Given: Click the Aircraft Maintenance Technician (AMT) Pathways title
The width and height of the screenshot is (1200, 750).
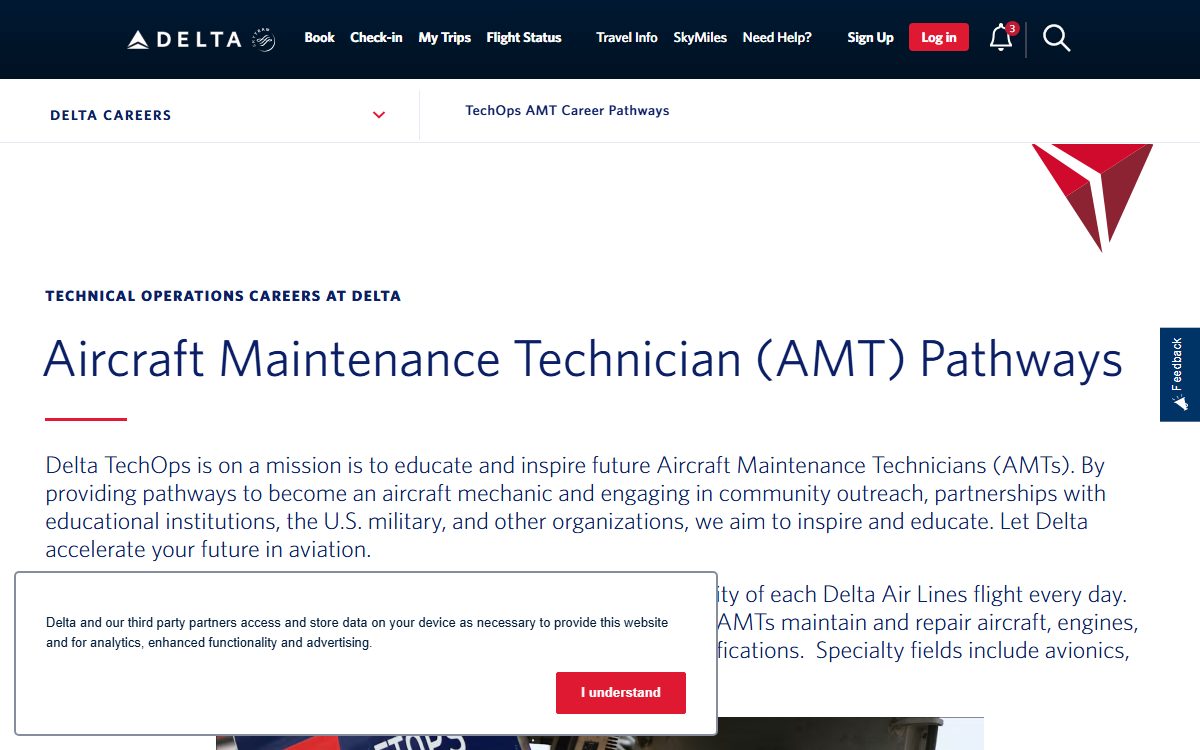Looking at the screenshot, I should [x=583, y=359].
